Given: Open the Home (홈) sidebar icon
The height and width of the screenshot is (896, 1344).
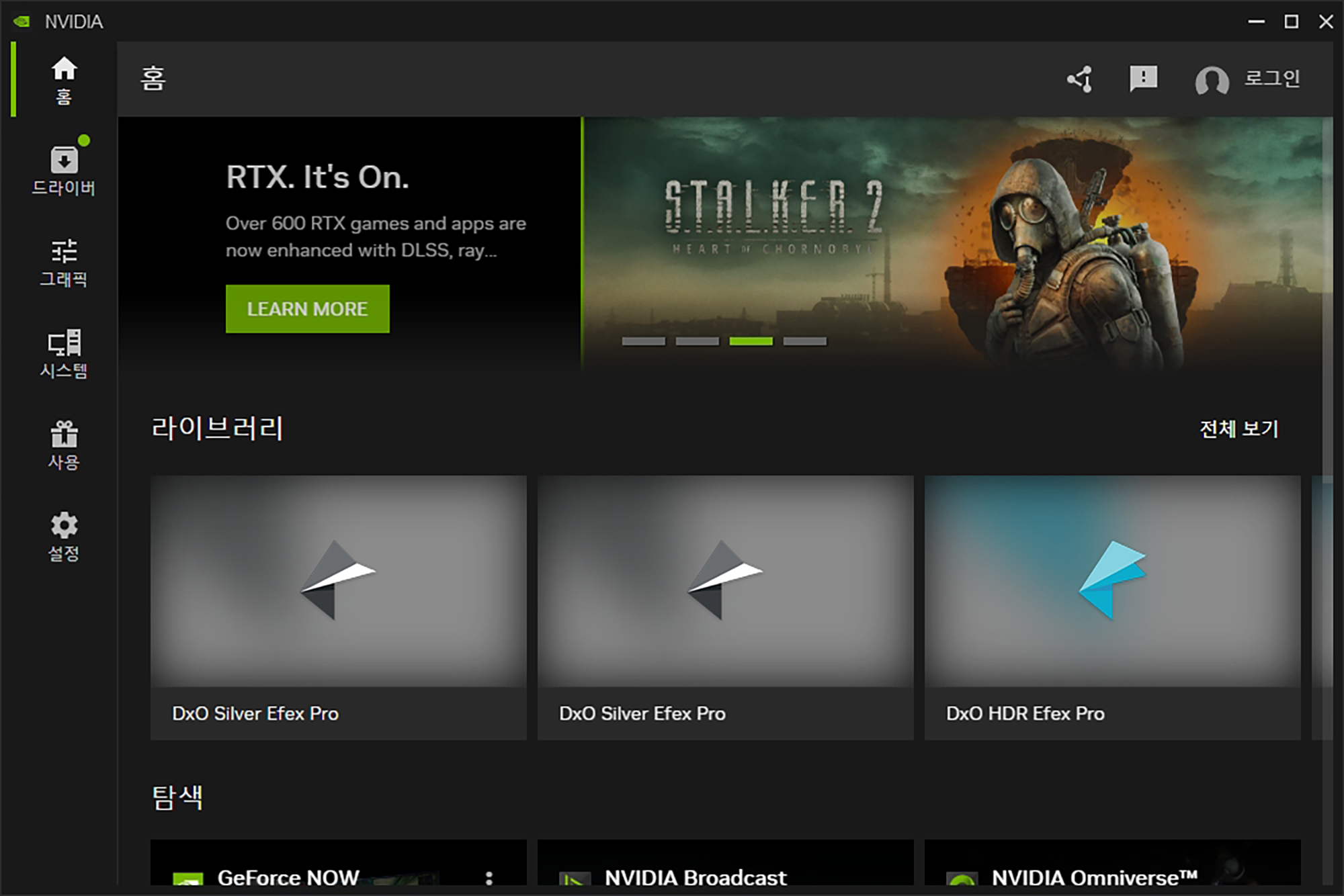Looking at the screenshot, I should pos(64,79).
